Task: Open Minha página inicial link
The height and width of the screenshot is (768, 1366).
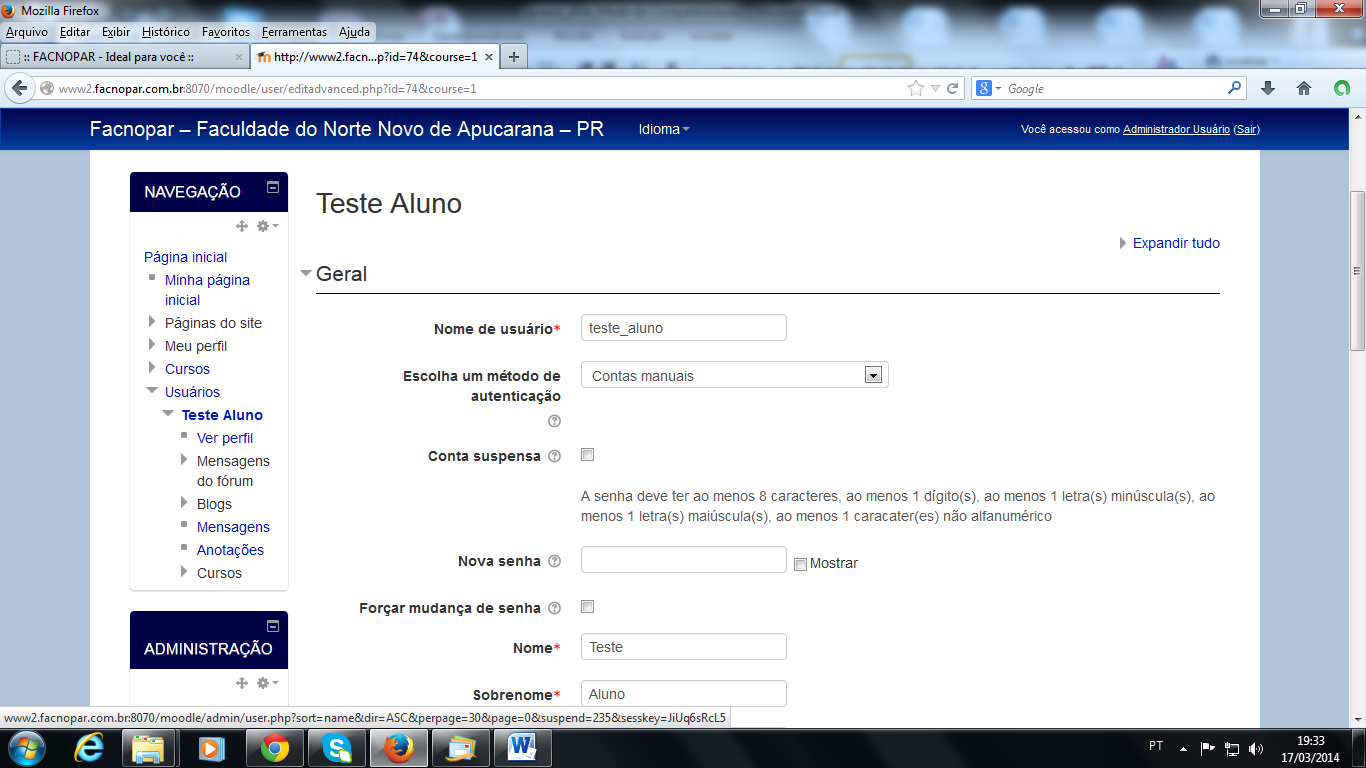Action: (207, 290)
